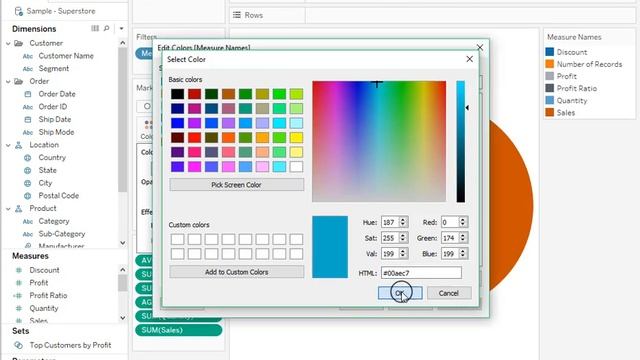Increase the Sat value with up arrow

[x=403, y=236]
